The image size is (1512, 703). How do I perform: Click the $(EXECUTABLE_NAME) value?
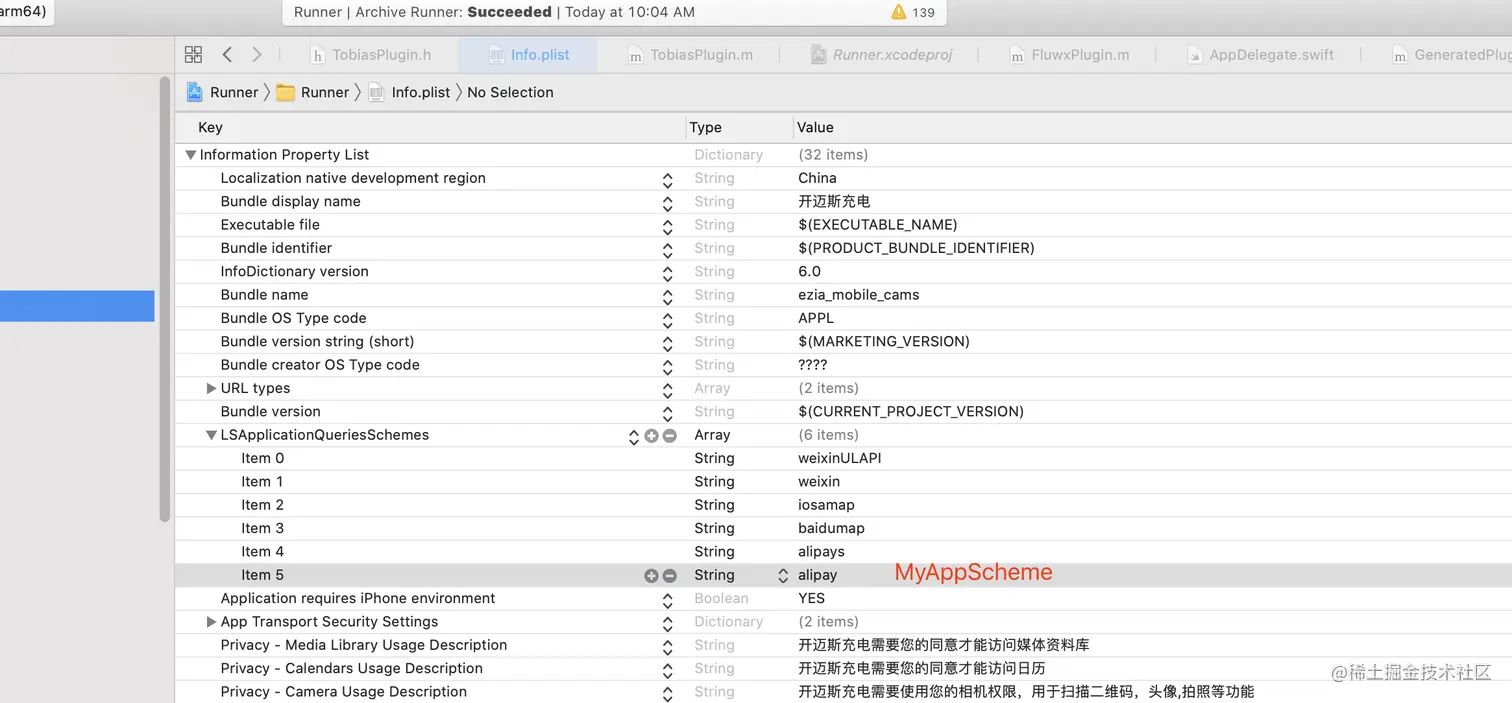click(x=877, y=225)
